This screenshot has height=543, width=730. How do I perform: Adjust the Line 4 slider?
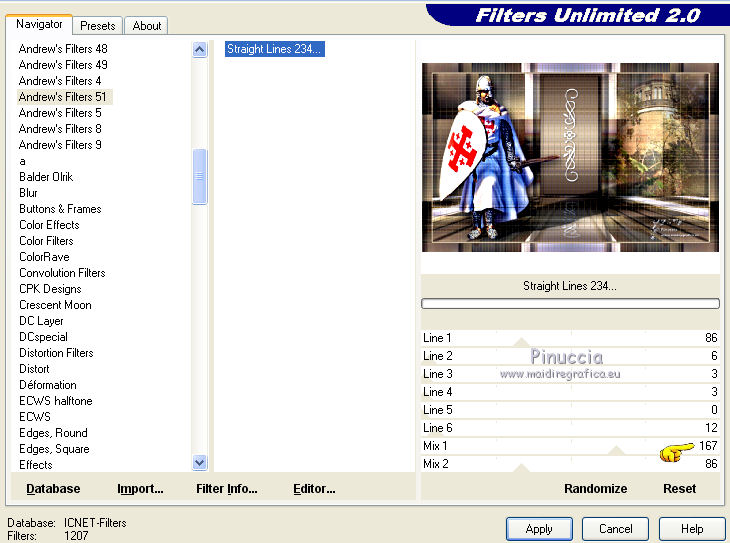[x=570, y=392]
